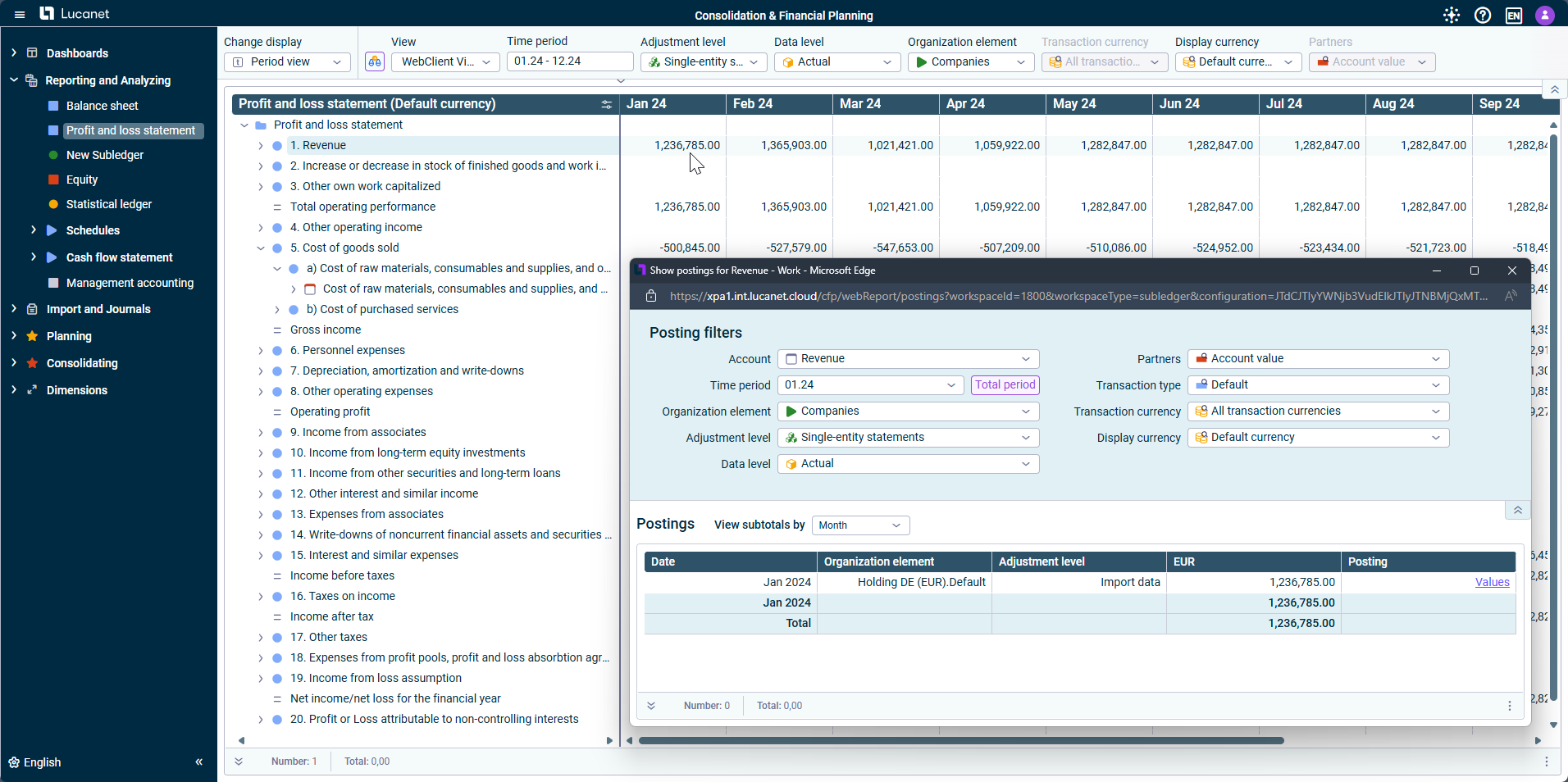Select the 6. Personnel expenses row
Screen dimensions: 1568x782
pyautogui.click(x=348, y=351)
